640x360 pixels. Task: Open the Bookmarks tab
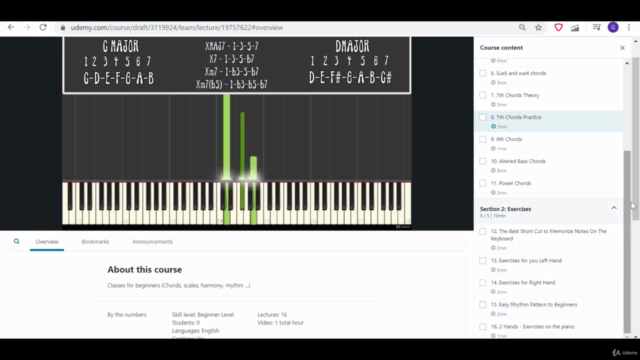click(95, 242)
